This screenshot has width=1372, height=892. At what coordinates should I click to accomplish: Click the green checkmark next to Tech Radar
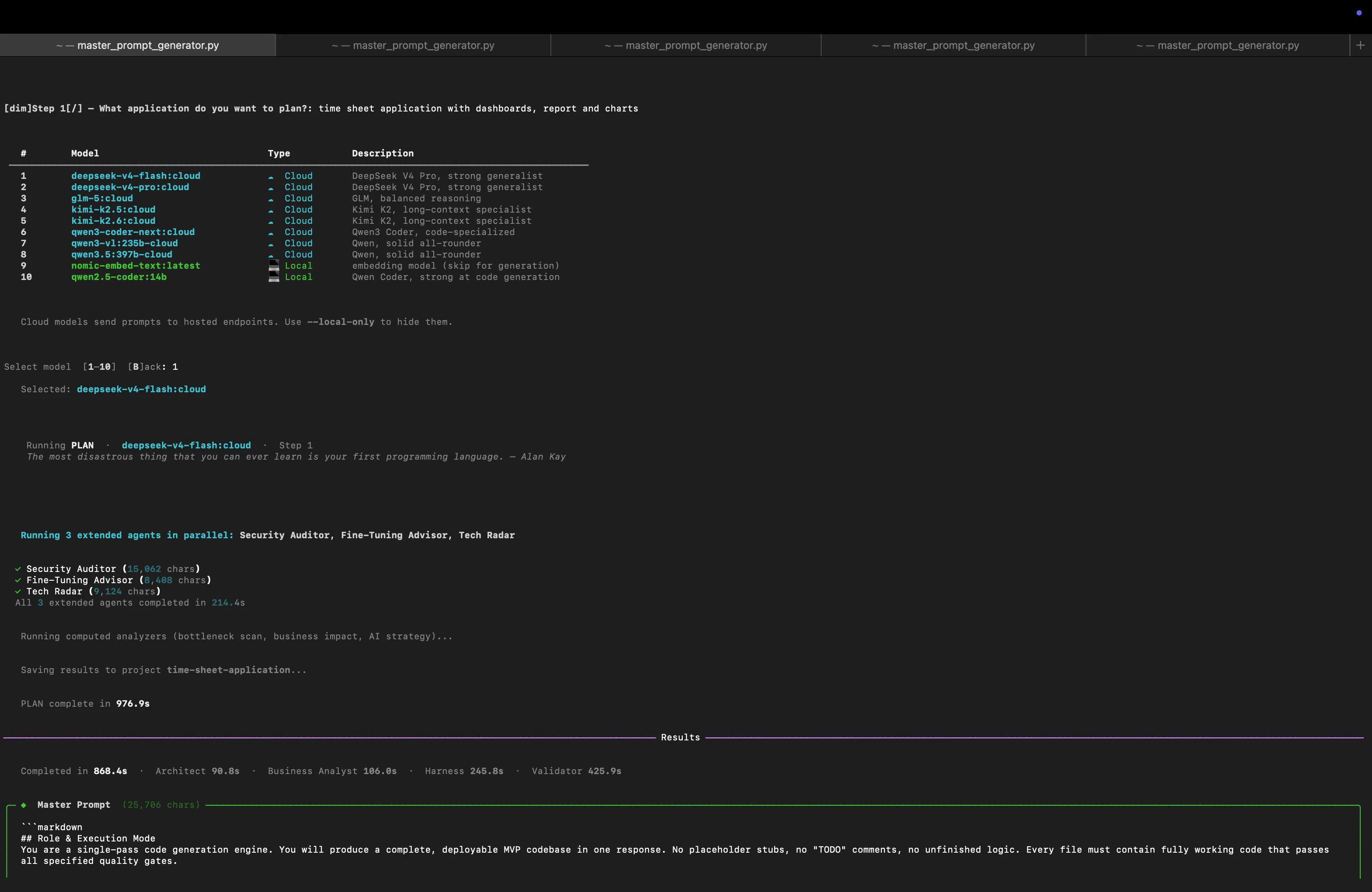coord(18,592)
